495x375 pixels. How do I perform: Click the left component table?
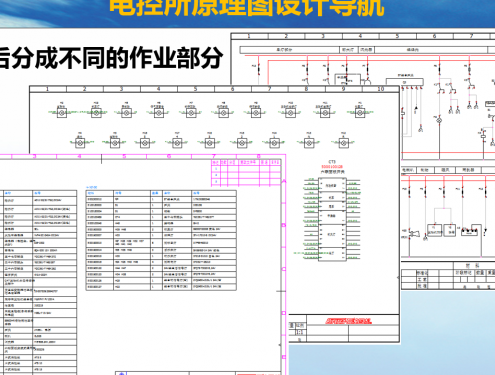[38, 283]
